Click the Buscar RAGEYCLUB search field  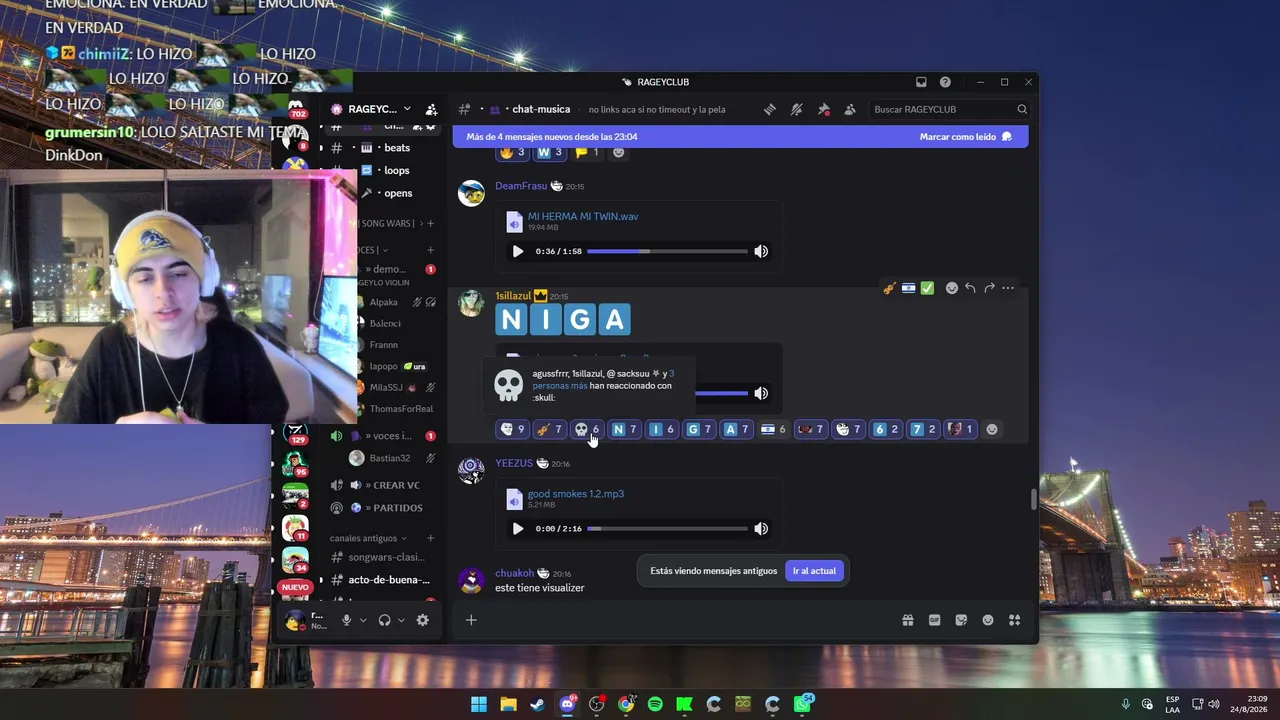[x=949, y=109]
